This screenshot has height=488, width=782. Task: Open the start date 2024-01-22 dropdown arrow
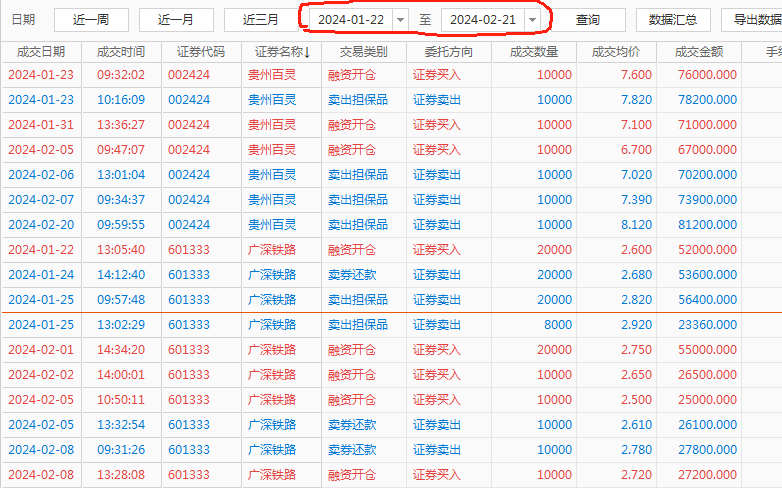400,20
